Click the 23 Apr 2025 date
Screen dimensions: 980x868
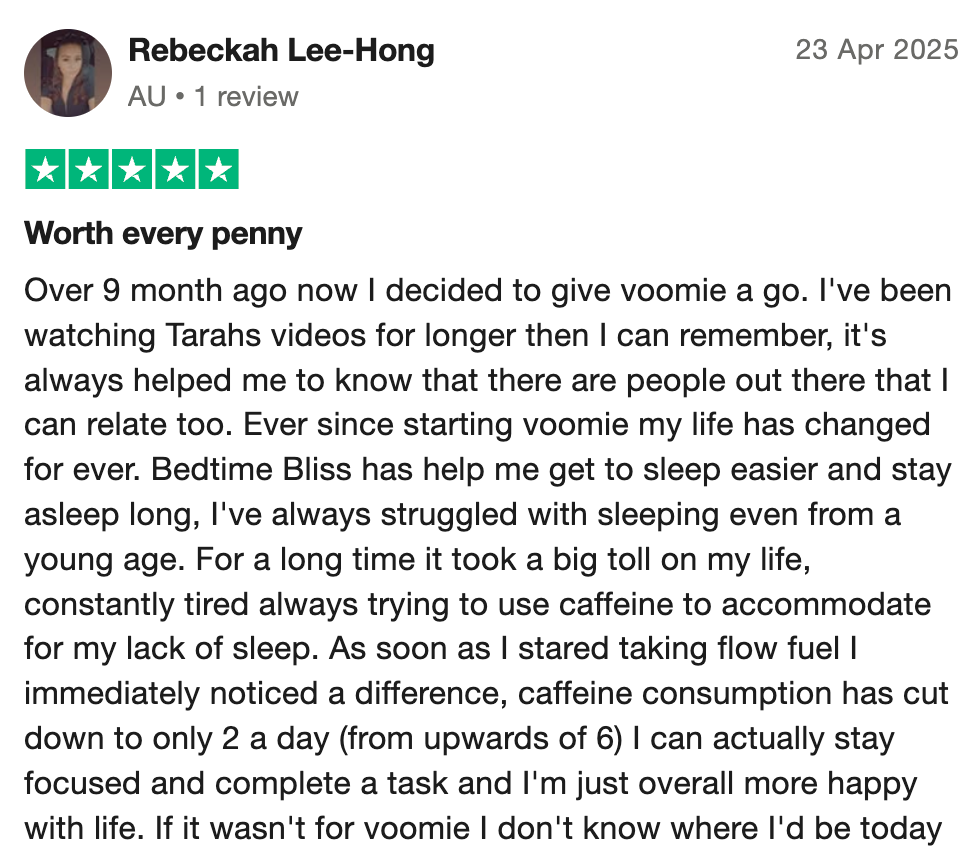coord(876,50)
